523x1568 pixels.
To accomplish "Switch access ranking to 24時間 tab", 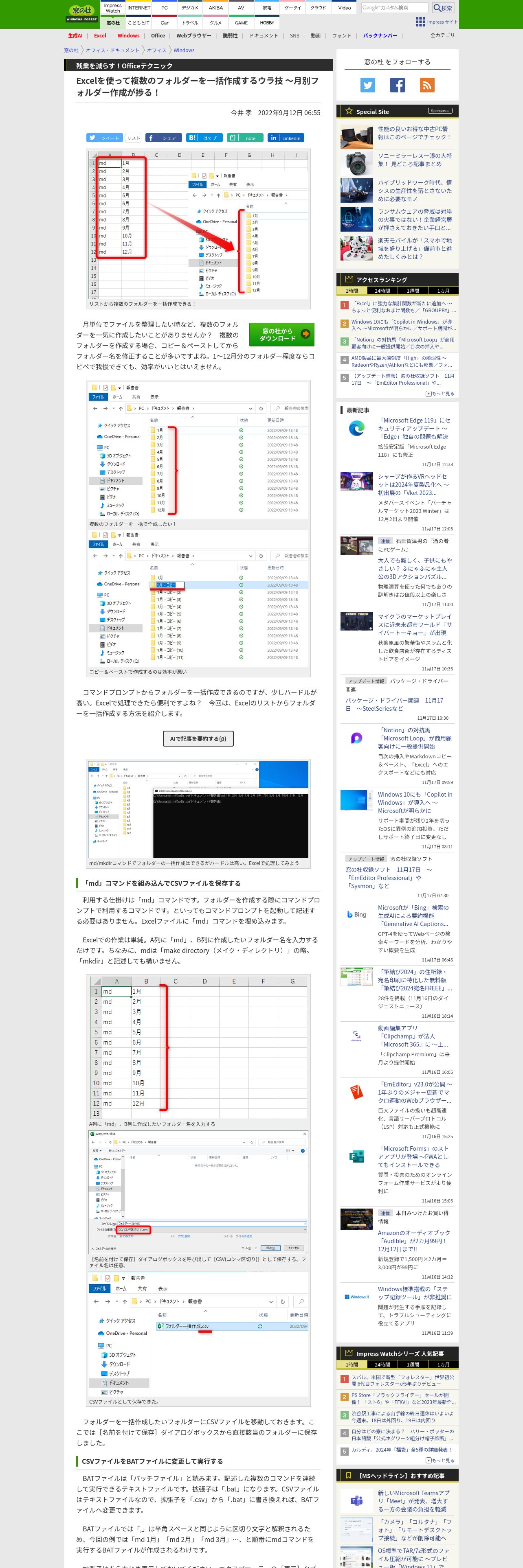I will pos(382,291).
